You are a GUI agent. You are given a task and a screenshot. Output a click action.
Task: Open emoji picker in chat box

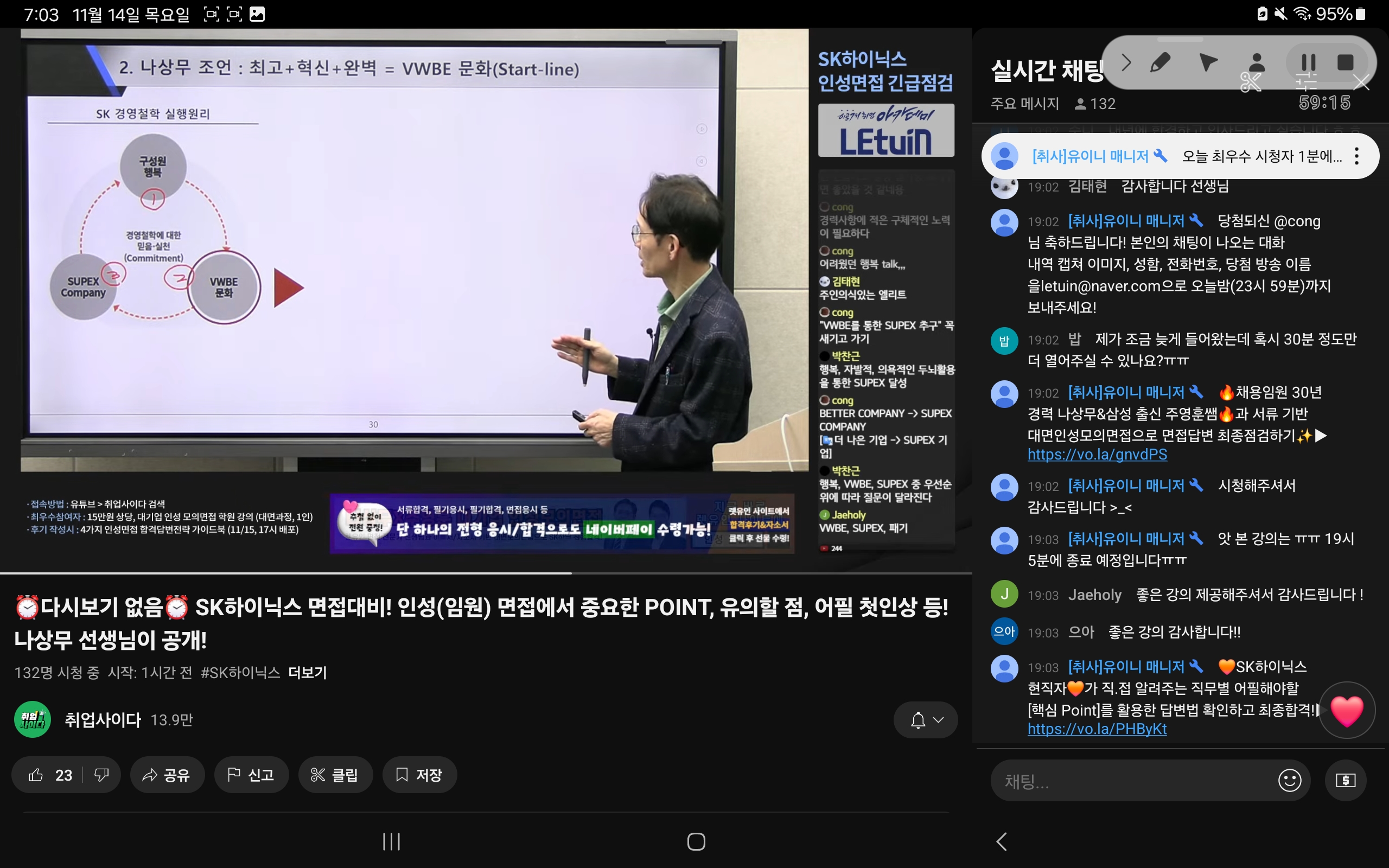pyautogui.click(x=1289, y=780)
